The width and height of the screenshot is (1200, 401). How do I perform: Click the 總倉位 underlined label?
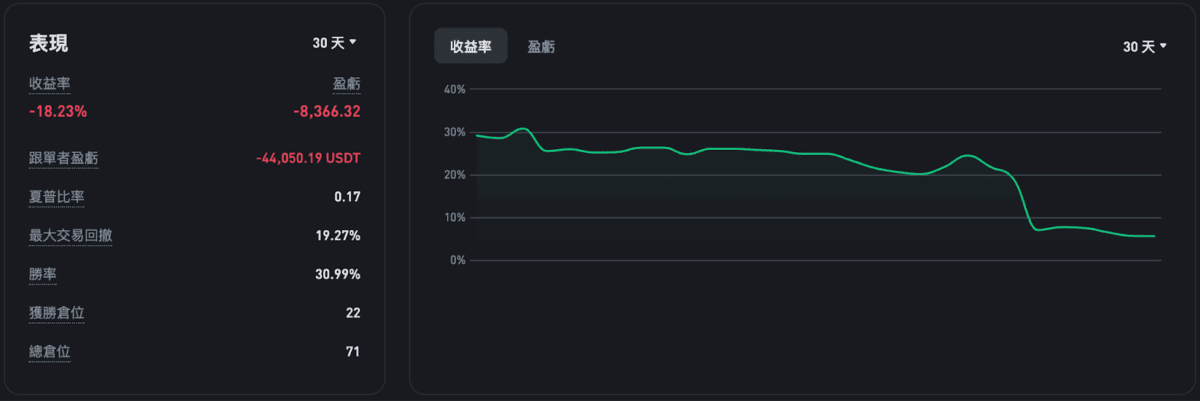49,352
